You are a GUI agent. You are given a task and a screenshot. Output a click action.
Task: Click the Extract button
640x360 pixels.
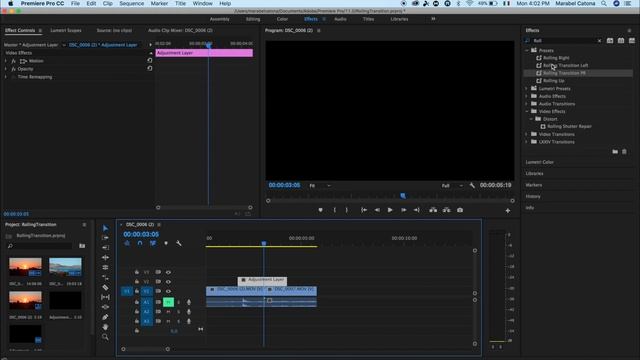coord(447,210)
